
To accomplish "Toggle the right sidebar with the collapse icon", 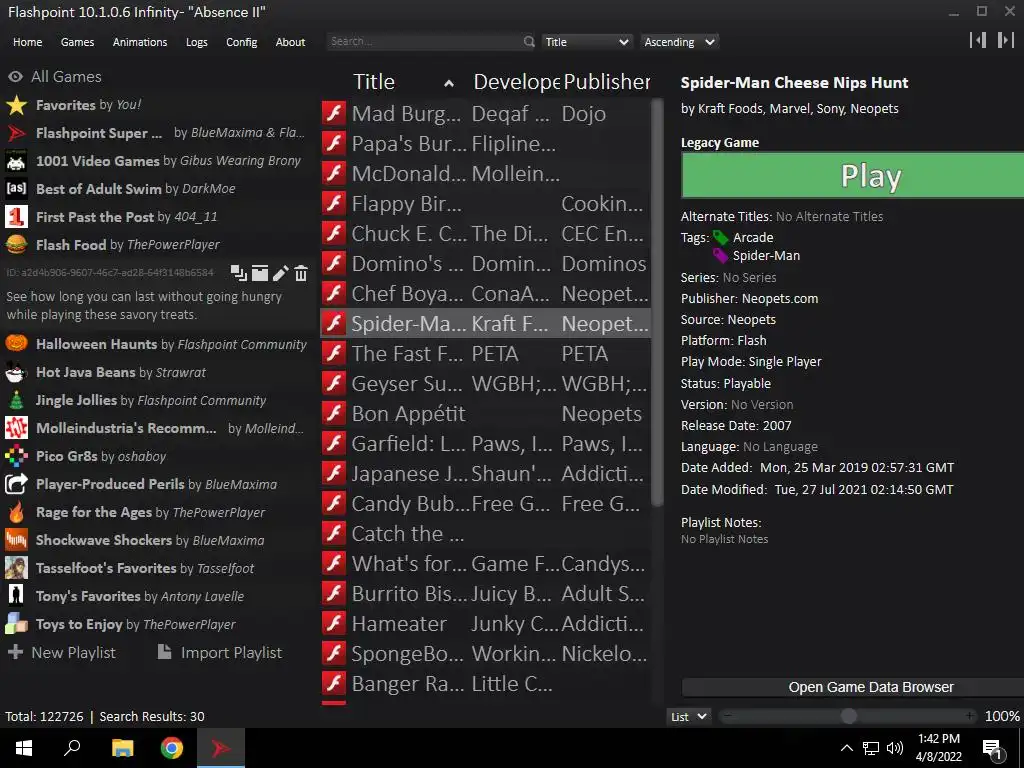I will point(1006,40).
